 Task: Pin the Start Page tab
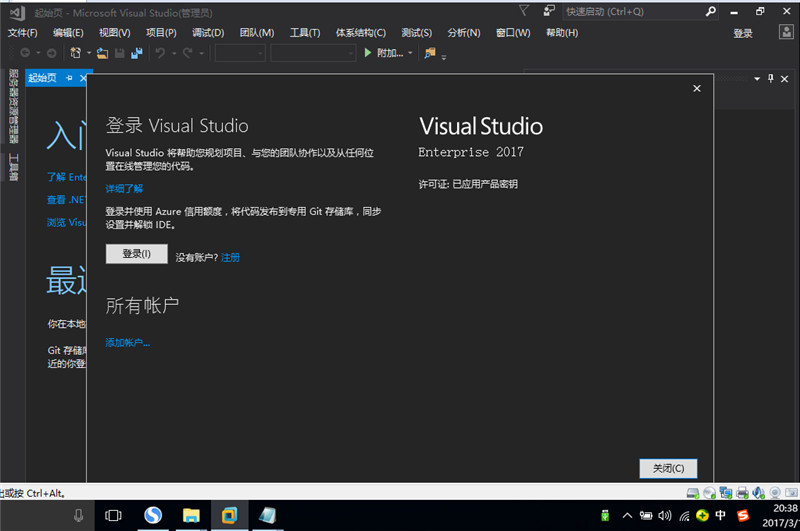[69, 78]
